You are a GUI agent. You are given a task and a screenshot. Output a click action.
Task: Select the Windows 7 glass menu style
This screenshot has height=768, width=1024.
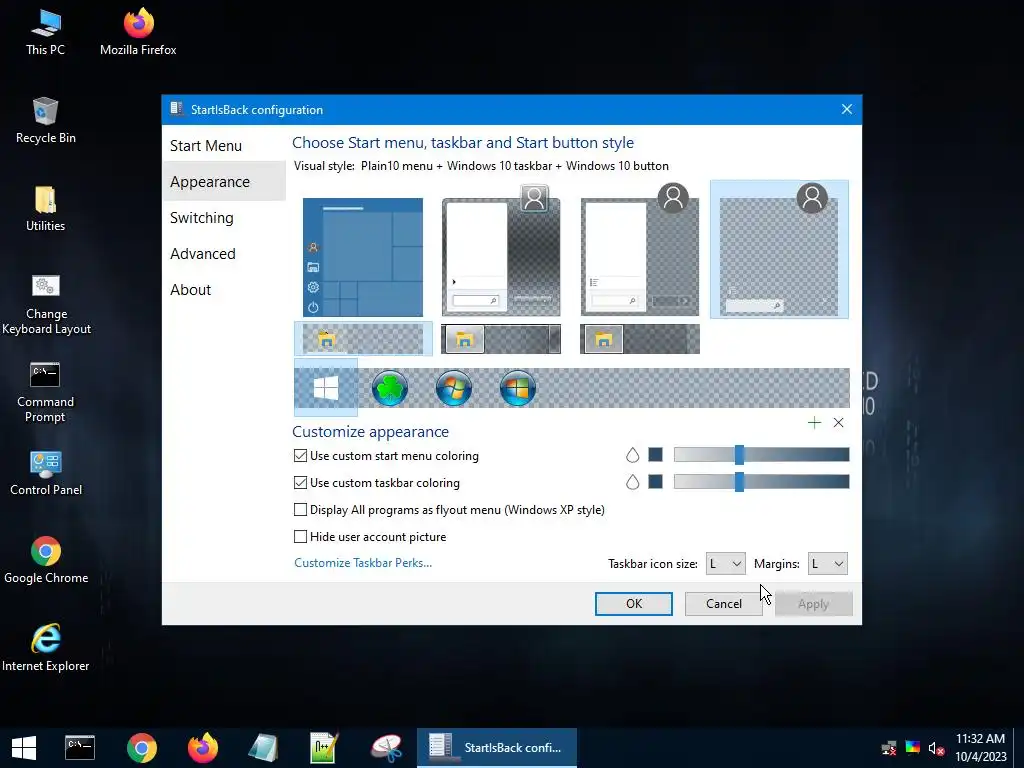(501, 251)
